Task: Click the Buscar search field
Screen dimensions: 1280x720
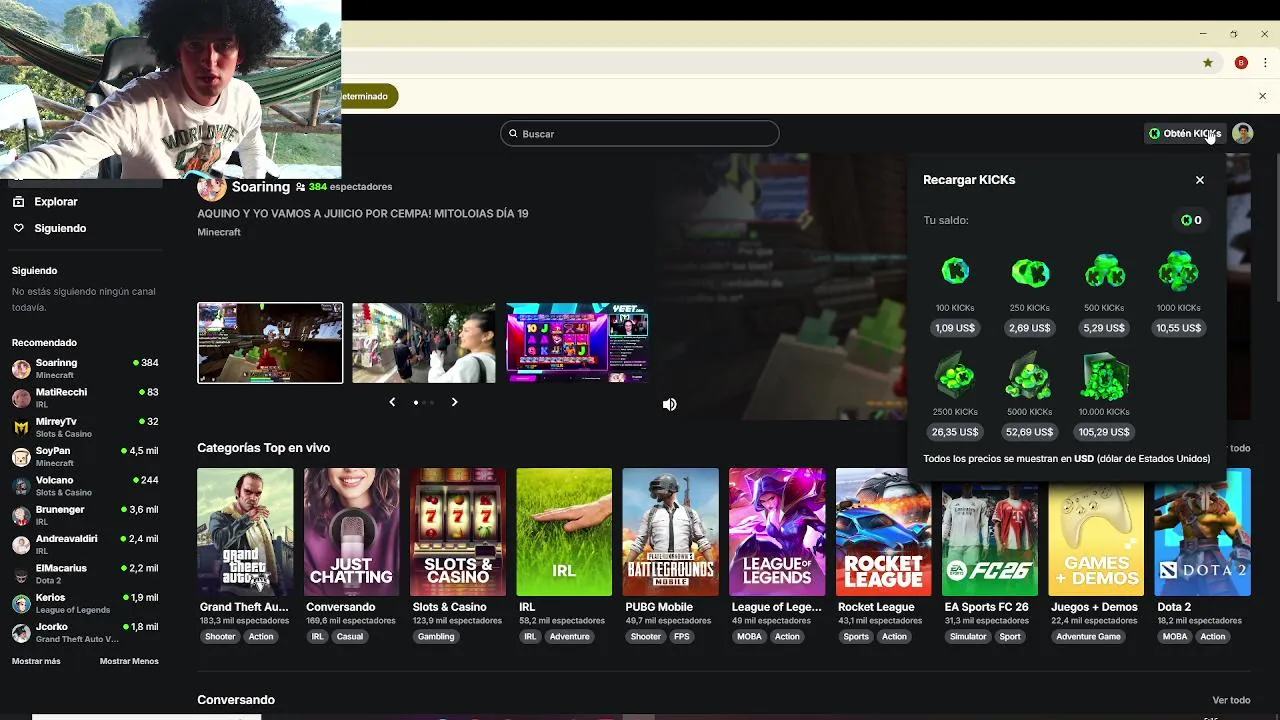Action: coord(640,133)
